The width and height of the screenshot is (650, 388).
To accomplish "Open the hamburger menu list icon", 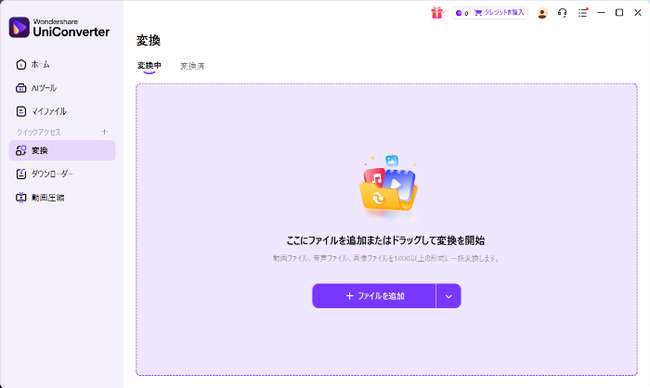I will tap(583, 13).
